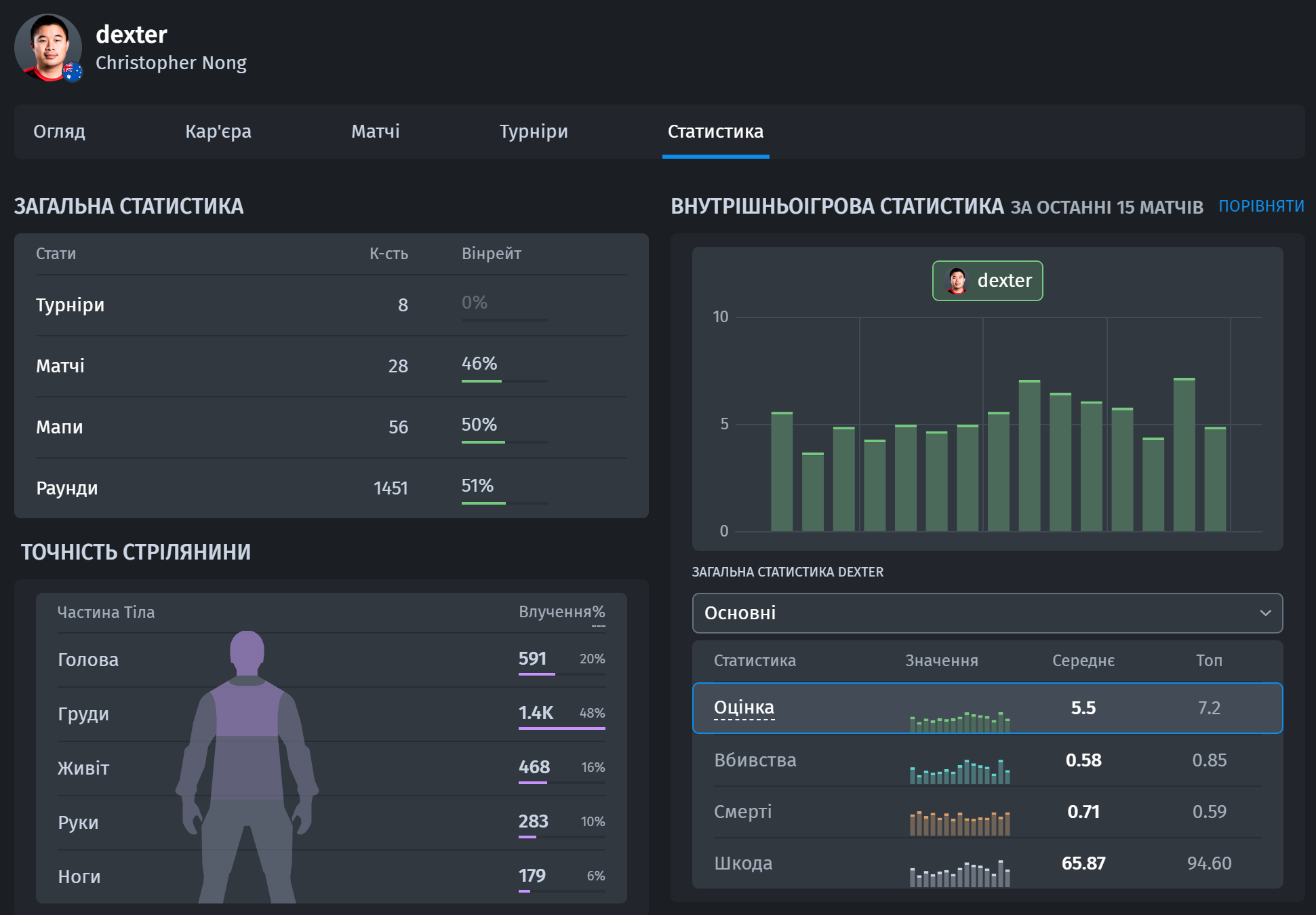
Task: Click the Матчі 46% winrate bar
Action: point(505,381)
